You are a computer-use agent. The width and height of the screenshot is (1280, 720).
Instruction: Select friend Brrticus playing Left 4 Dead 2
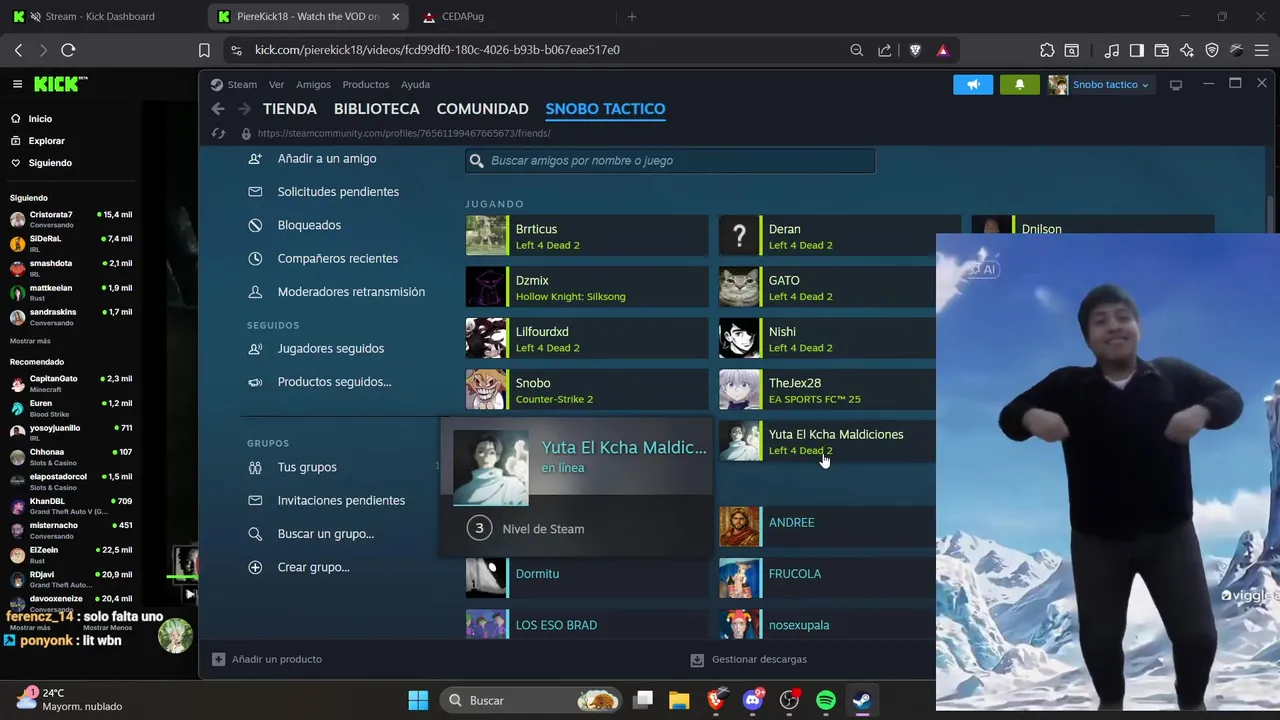[587, 236]
